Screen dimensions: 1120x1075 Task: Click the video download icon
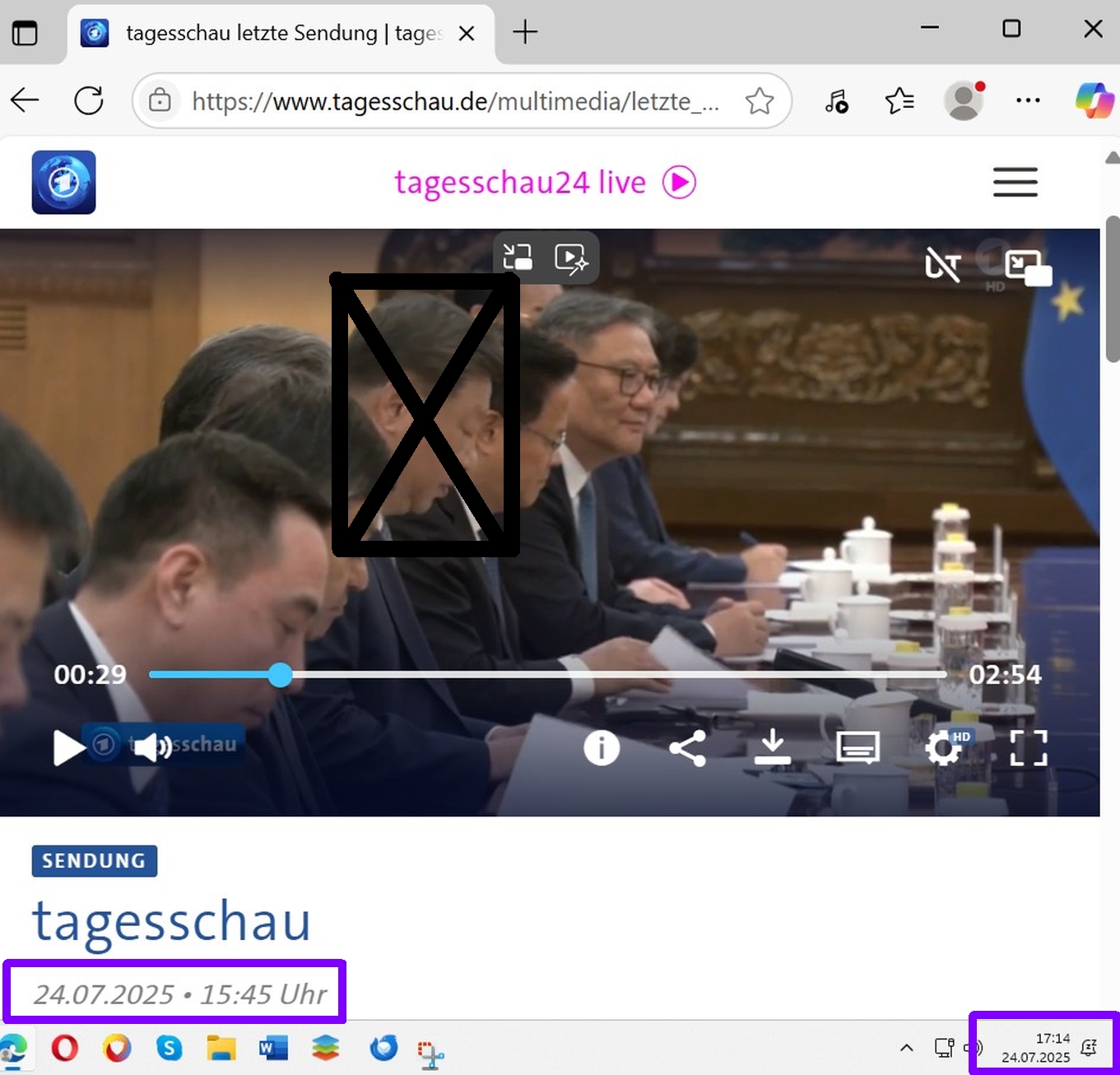point(772,748)
